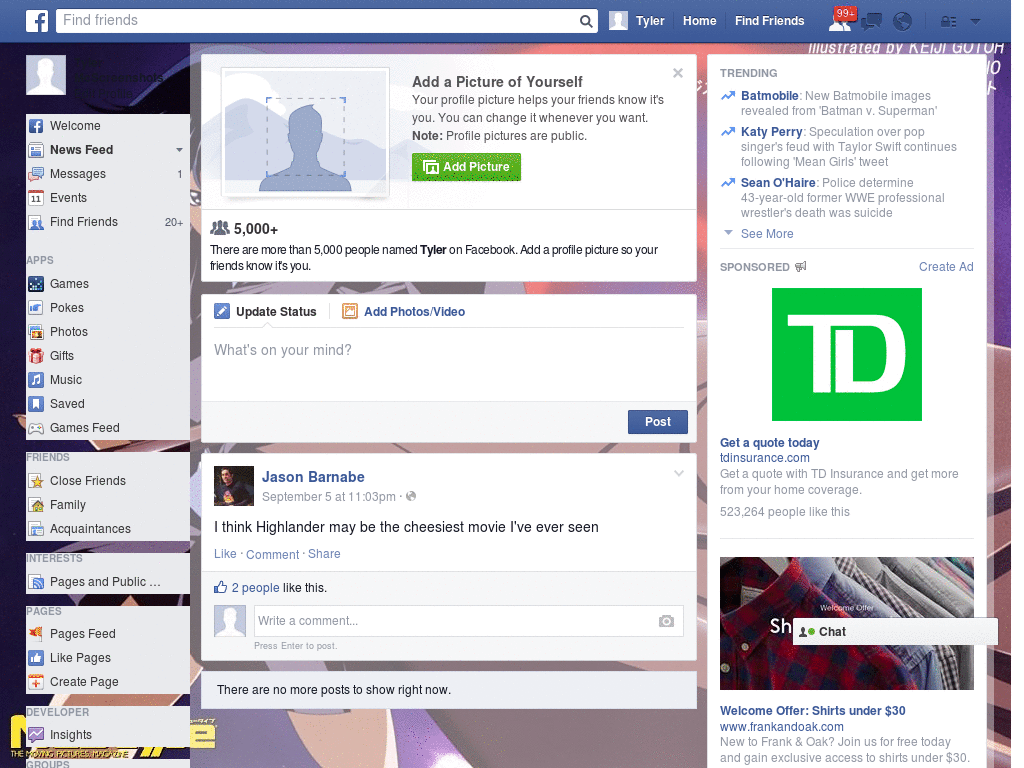Click Tyler profile picture in top bar
The width and height of the screenshot is (1024, 768).
[618, 21]
